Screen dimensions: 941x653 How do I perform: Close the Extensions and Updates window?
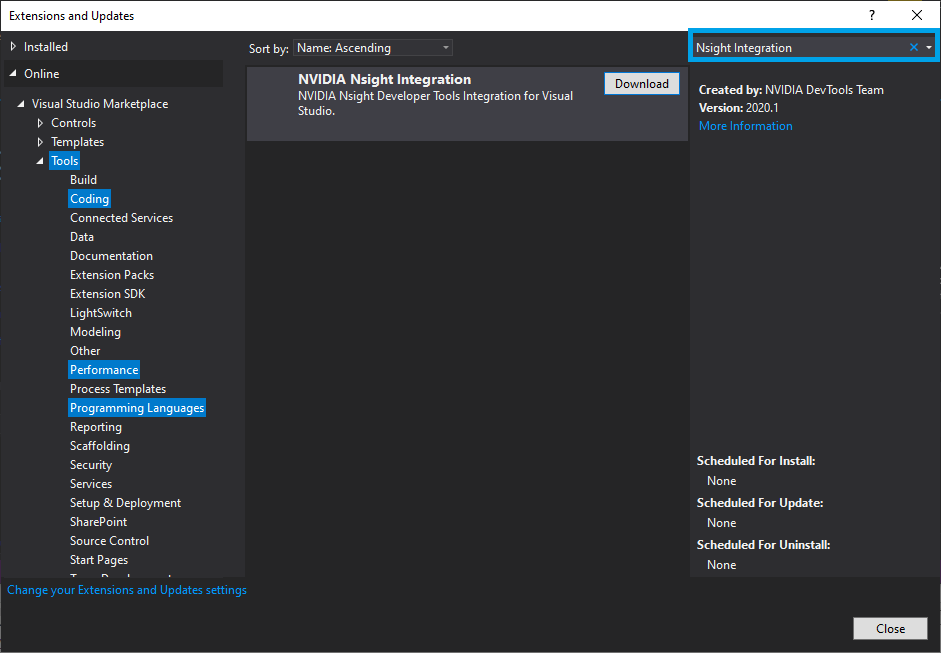(x=916, y=16)
